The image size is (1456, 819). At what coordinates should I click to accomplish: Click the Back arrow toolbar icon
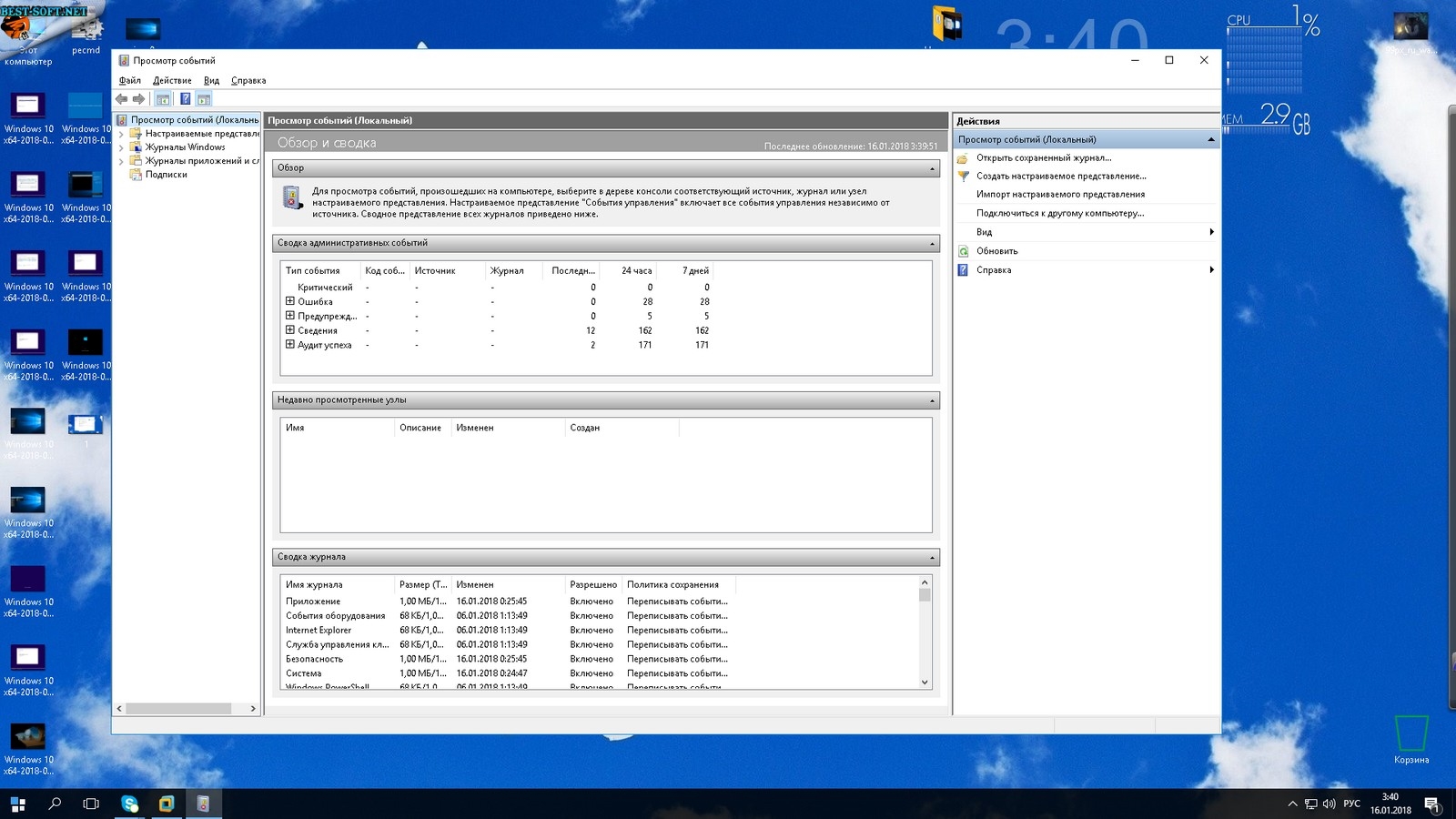pyautogui.click(x=121, y=99)
